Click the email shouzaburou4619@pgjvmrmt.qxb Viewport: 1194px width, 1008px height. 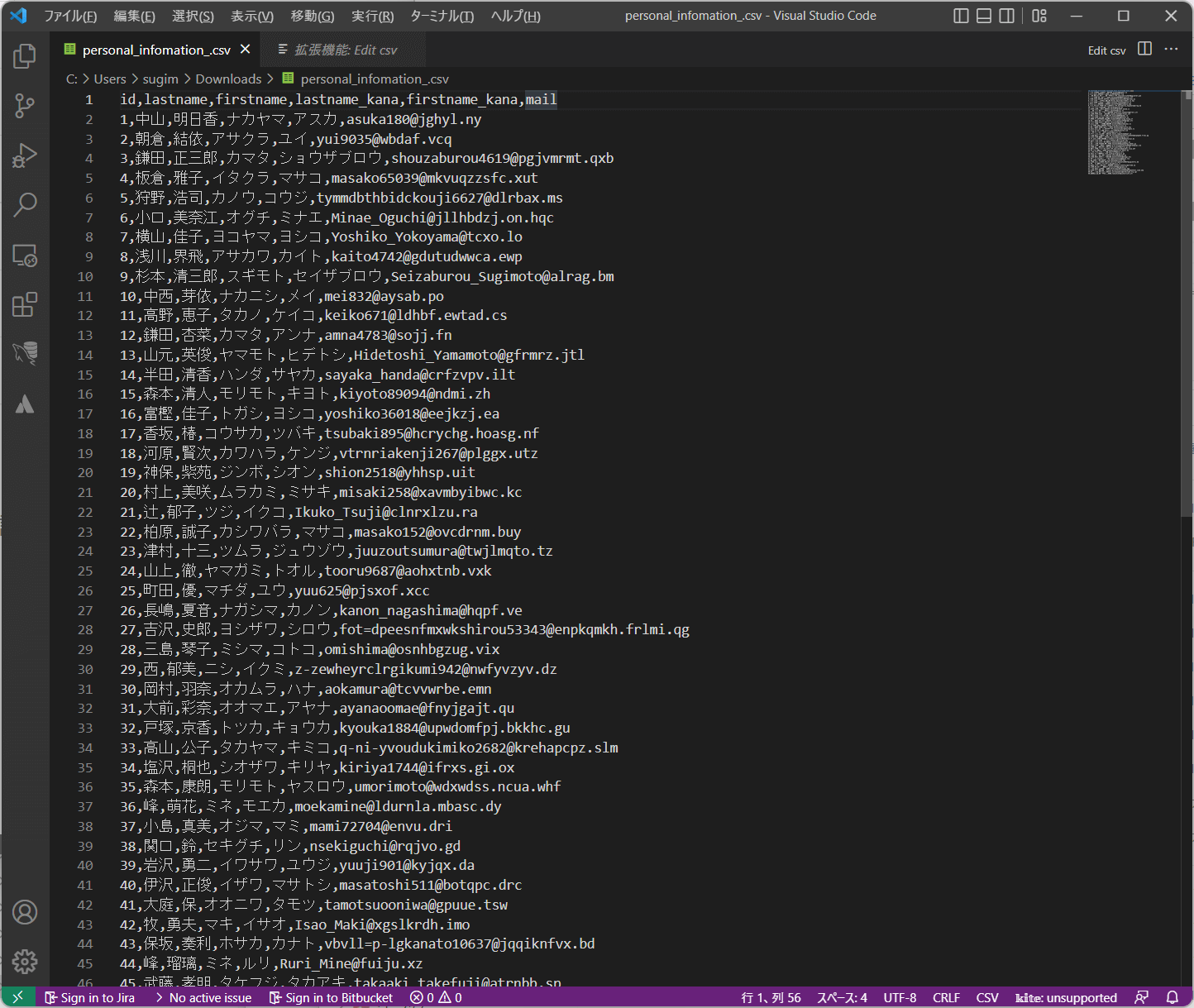pyautogui.click(x=503, y=158)
